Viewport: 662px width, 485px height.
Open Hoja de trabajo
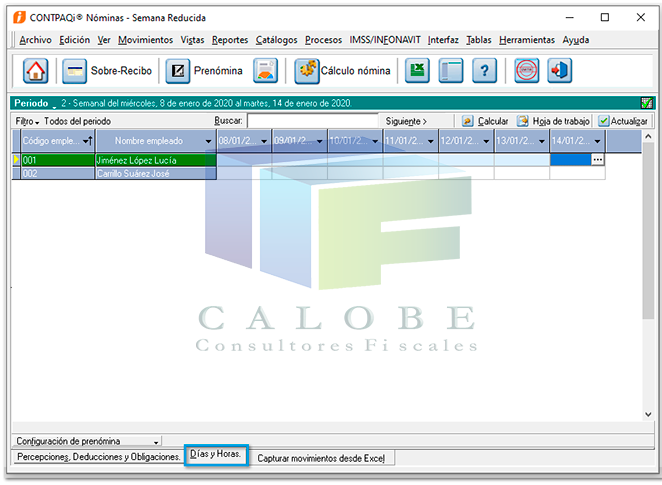553,121
